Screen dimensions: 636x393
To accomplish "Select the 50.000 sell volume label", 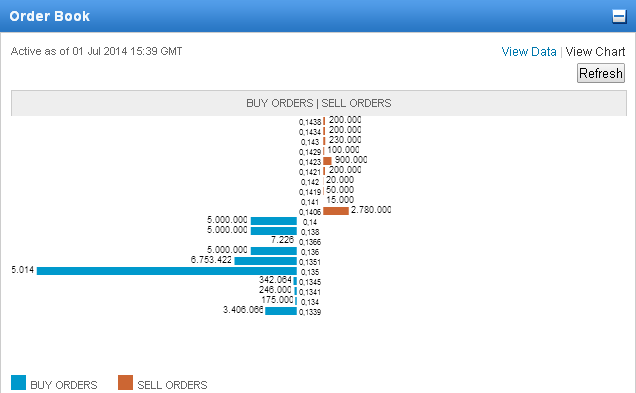I will tap(340, 190).
